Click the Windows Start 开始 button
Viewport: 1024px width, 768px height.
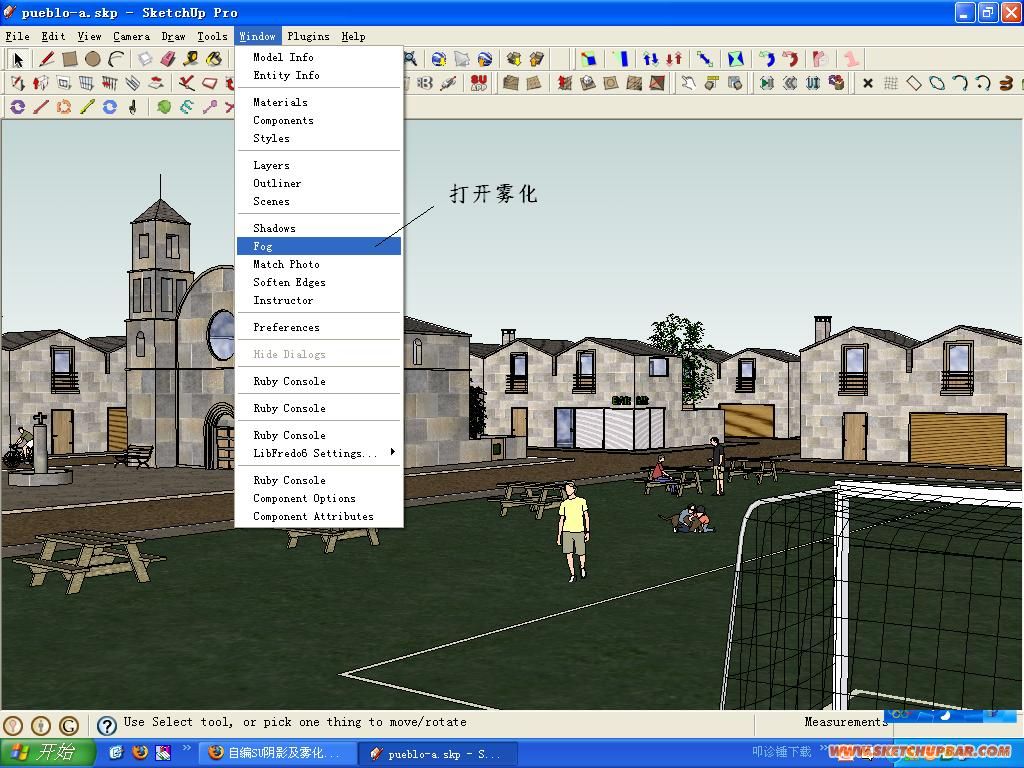click(x=48, y=753)
